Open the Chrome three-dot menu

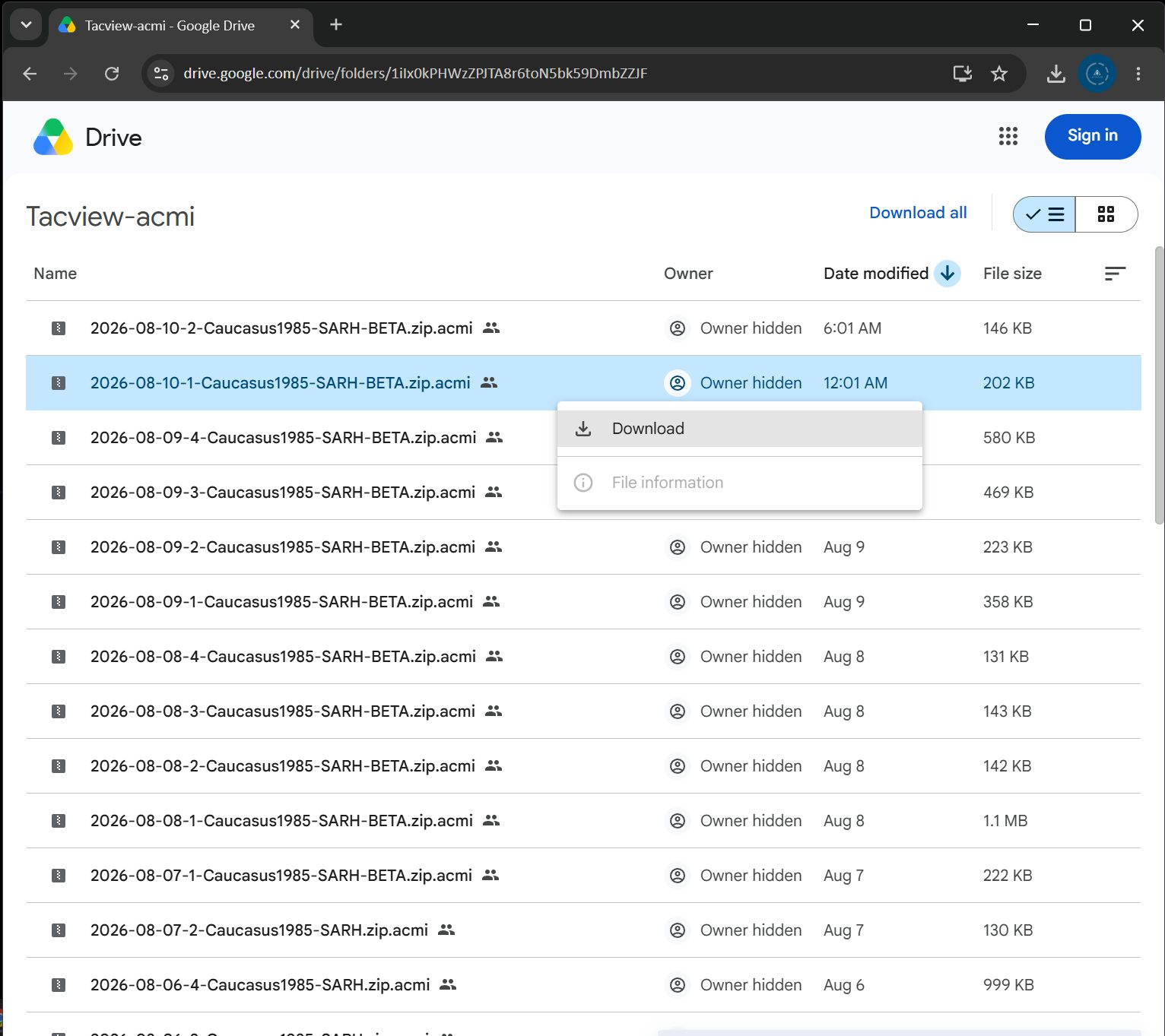tap(1138, 74)
